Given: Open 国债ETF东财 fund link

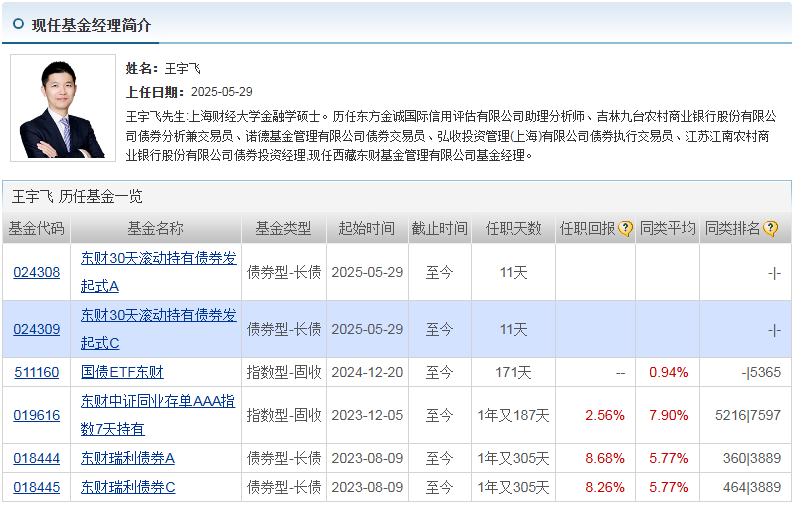Looking at the screenshot, I should click(122, 372).
